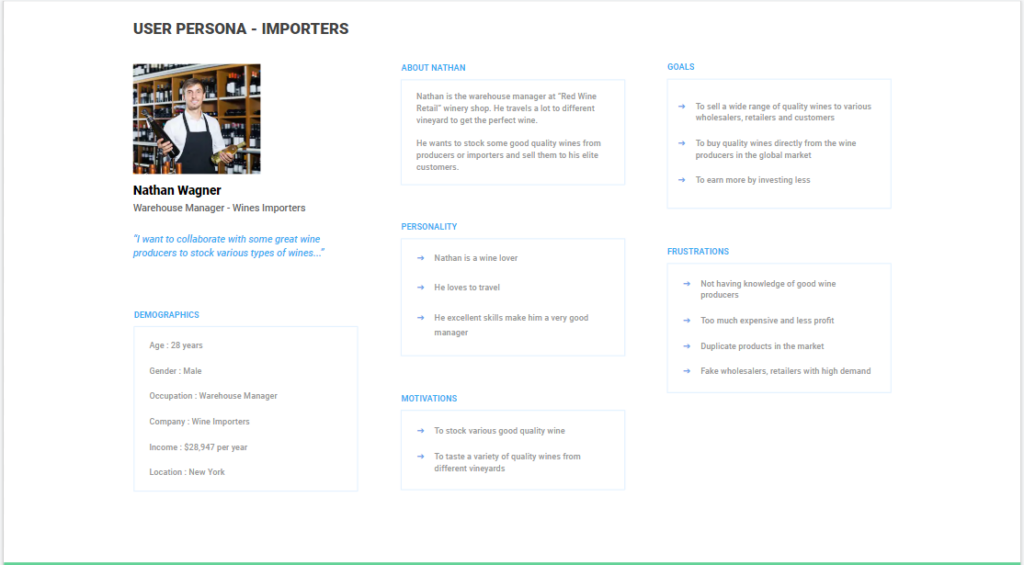Screen dimensions: 1024x565
Task: Click arrow bullet beside 'He excellent skills'
Action: (421, 317)
